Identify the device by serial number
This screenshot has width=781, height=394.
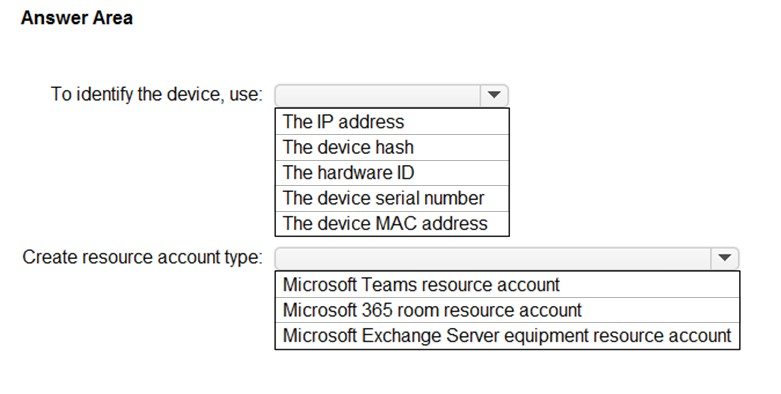[x=392, y=198]
